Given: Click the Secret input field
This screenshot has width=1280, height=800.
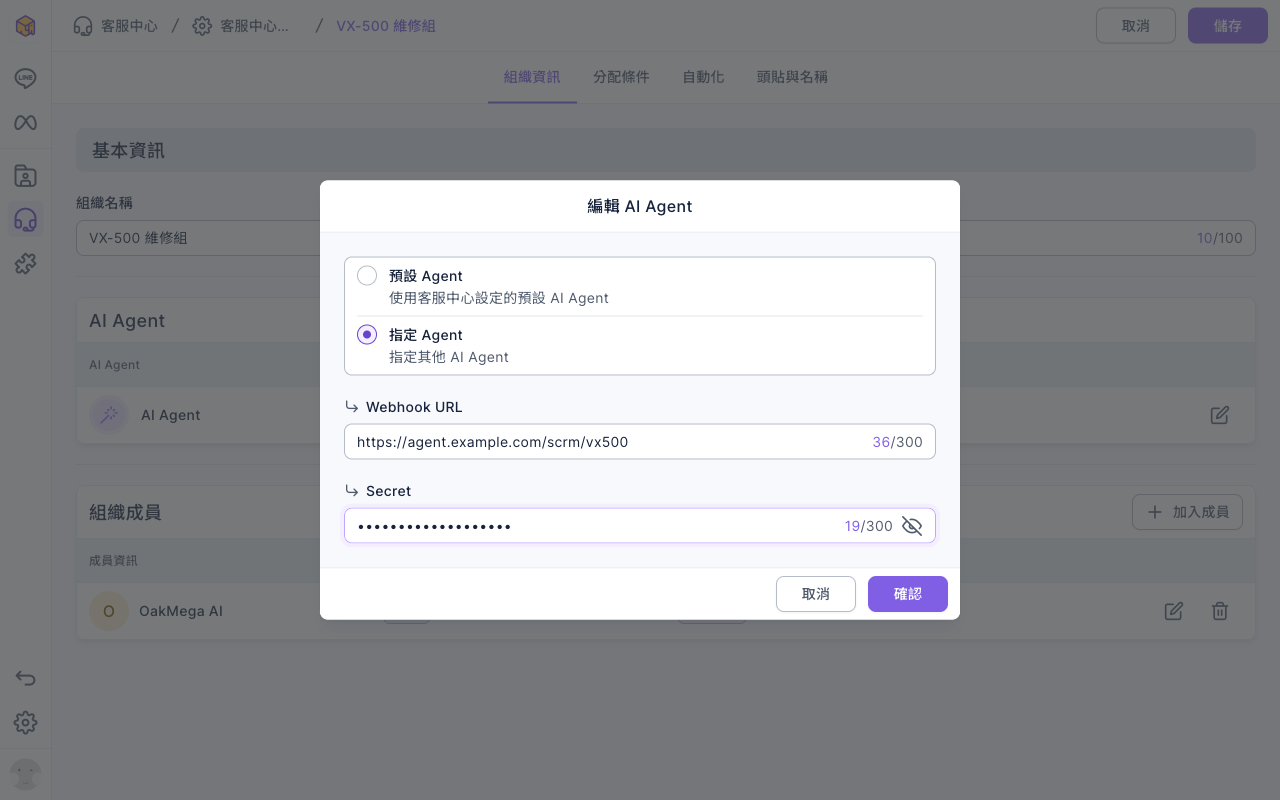Looking at the screenshot, I should point(640,526).
